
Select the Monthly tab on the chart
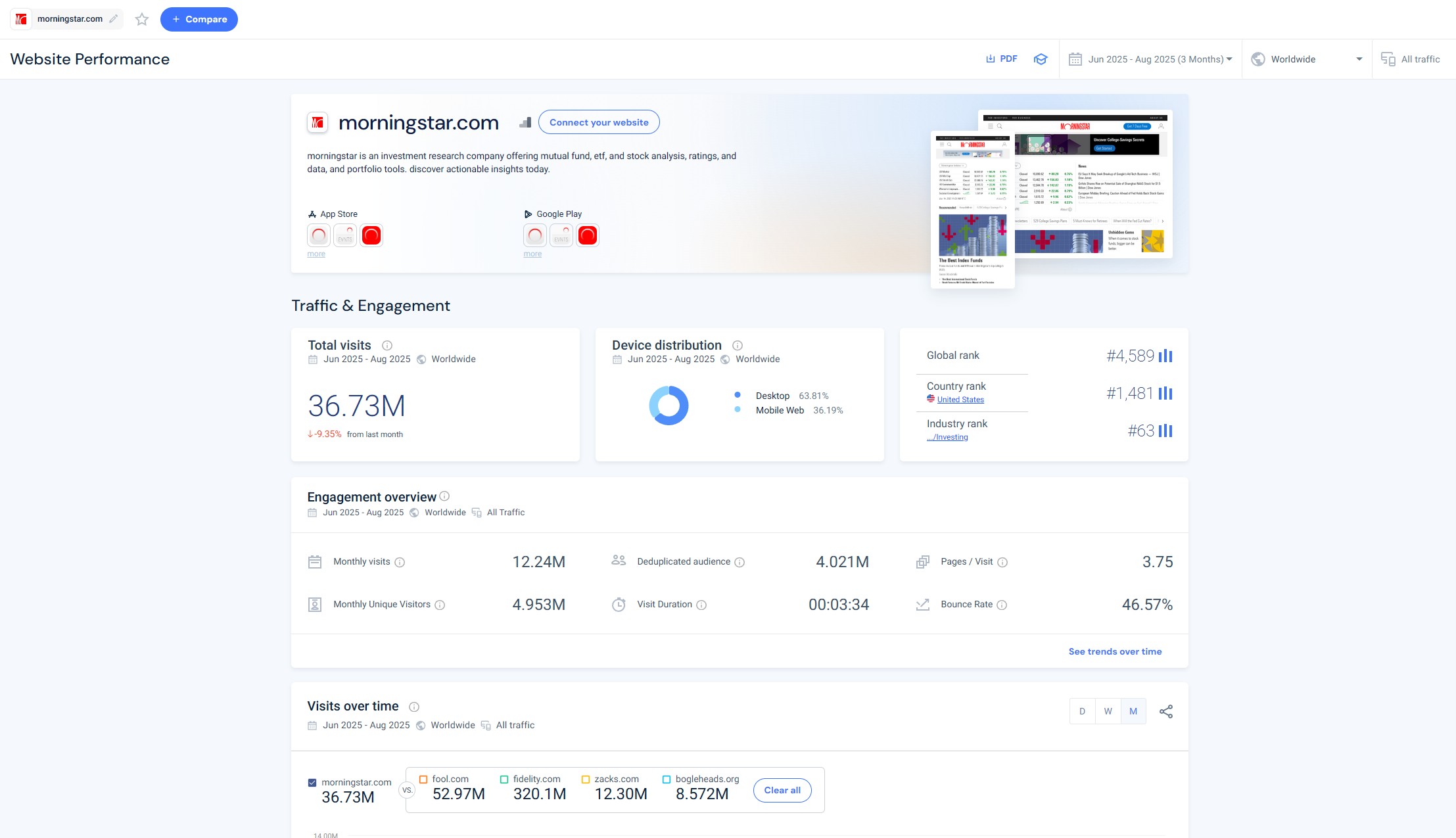[1133, 710]
